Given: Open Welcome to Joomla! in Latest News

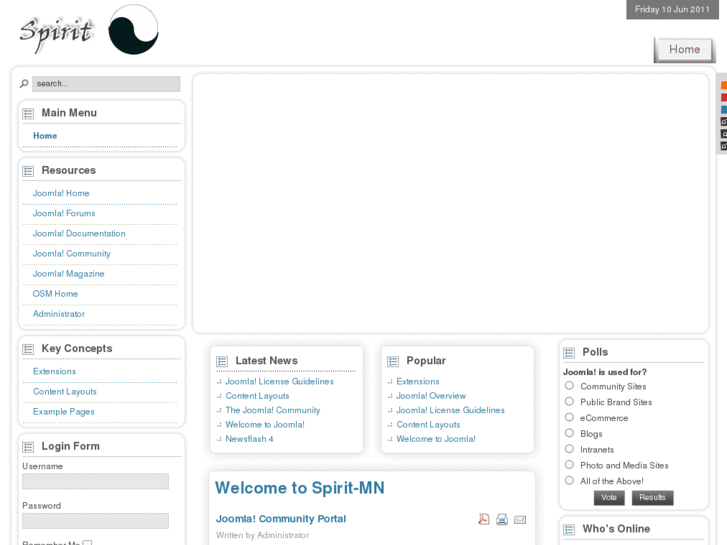Looking at the screenshot, I should pos(265,425).
